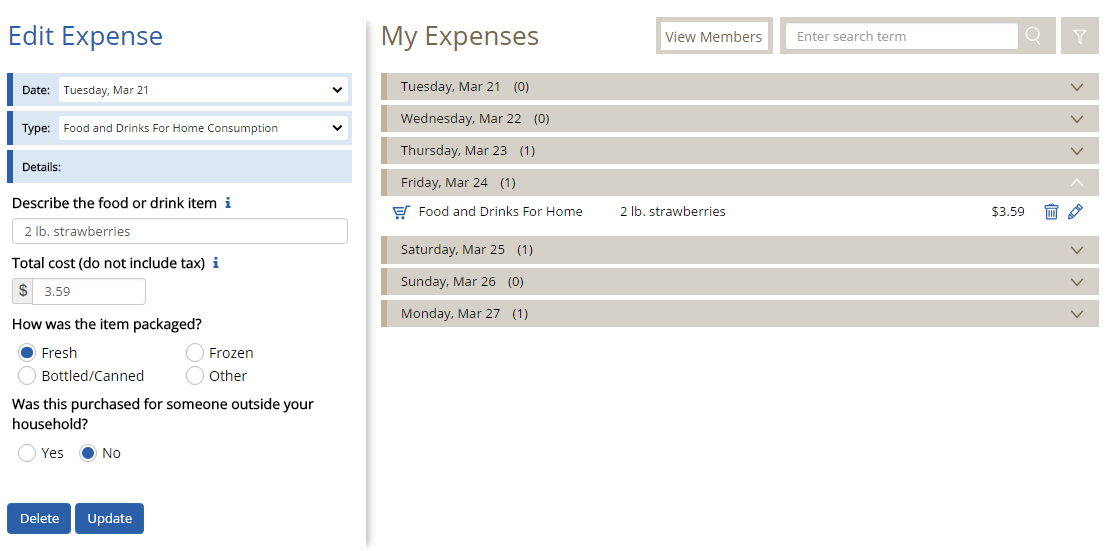This screenshot has height=551, width=1108.
Task: Focus the Enter search term field
Action: point(901,37)
